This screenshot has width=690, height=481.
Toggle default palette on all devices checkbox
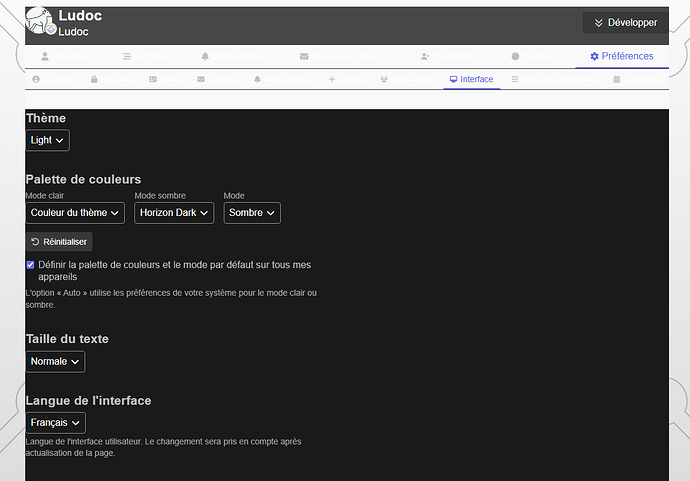30,264
